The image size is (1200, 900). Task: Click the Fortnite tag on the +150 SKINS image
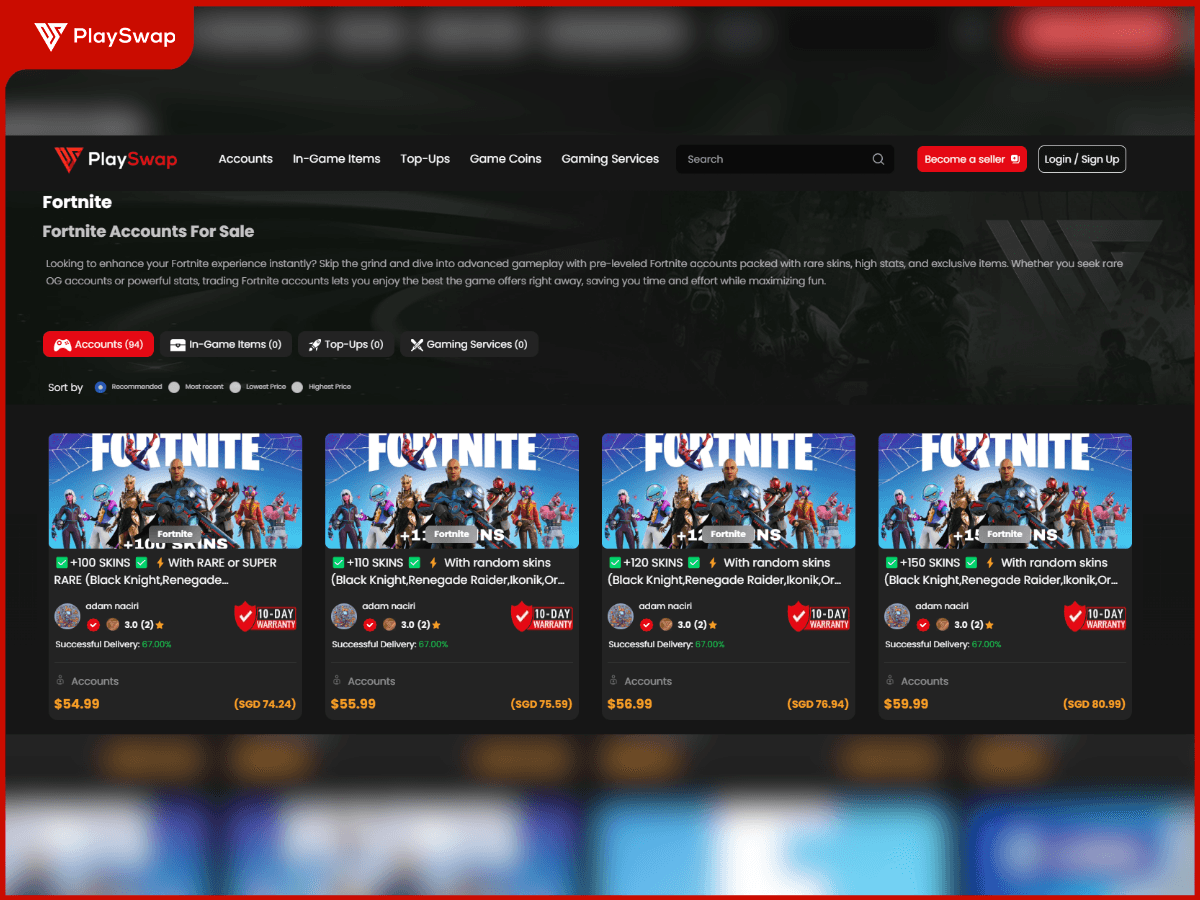click(x=1005, y=534)
